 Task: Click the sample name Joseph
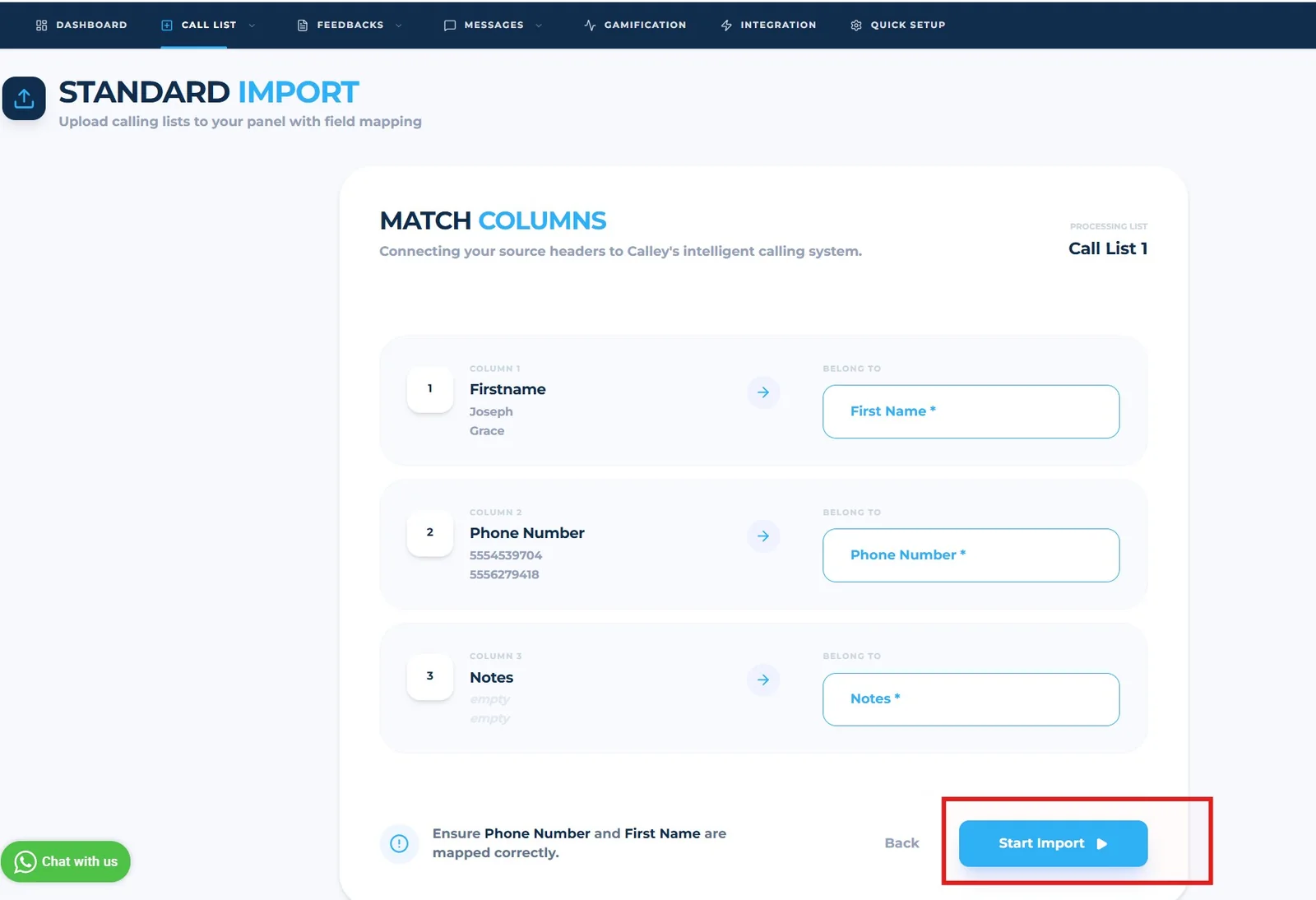(491, 411)
